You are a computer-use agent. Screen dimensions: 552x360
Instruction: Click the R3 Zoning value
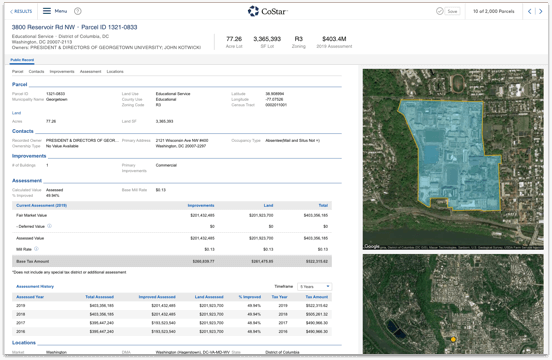tap(299, 39)
